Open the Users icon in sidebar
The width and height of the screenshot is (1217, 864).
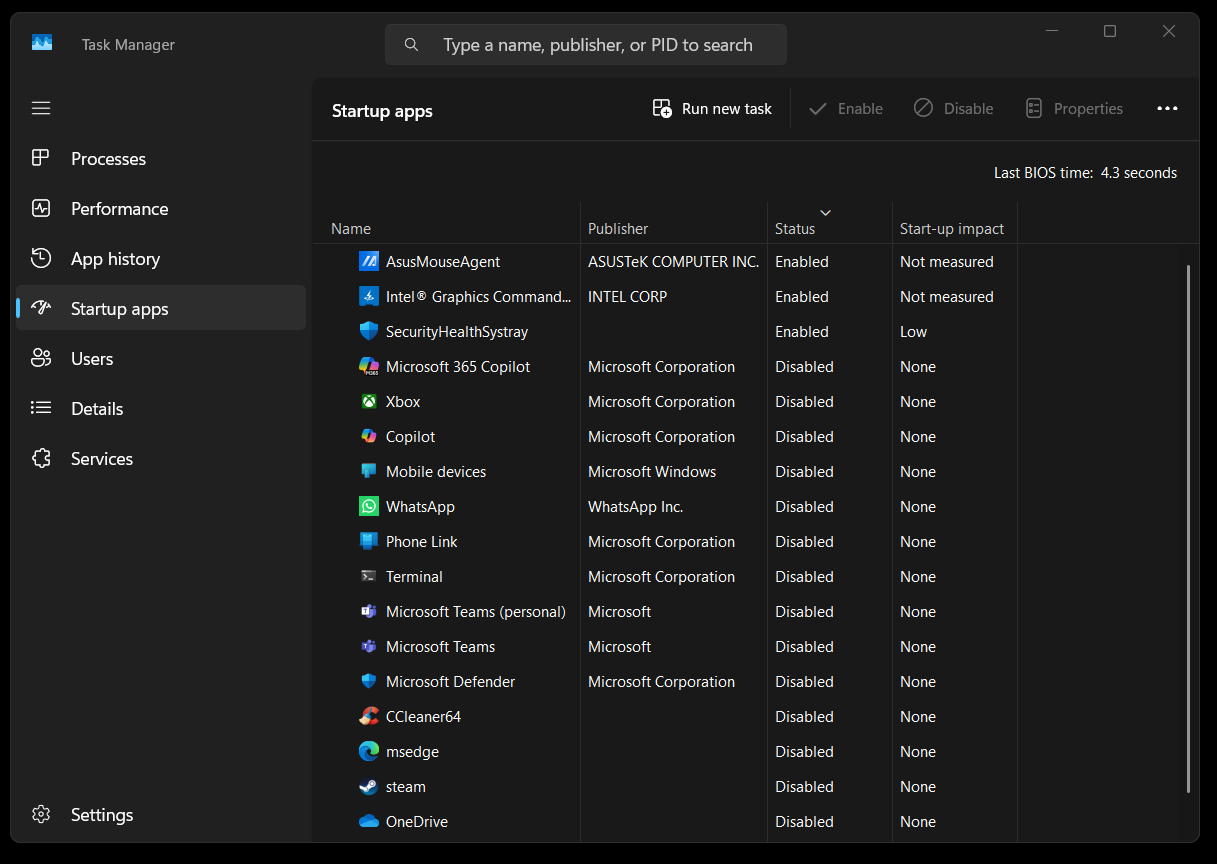41,359
